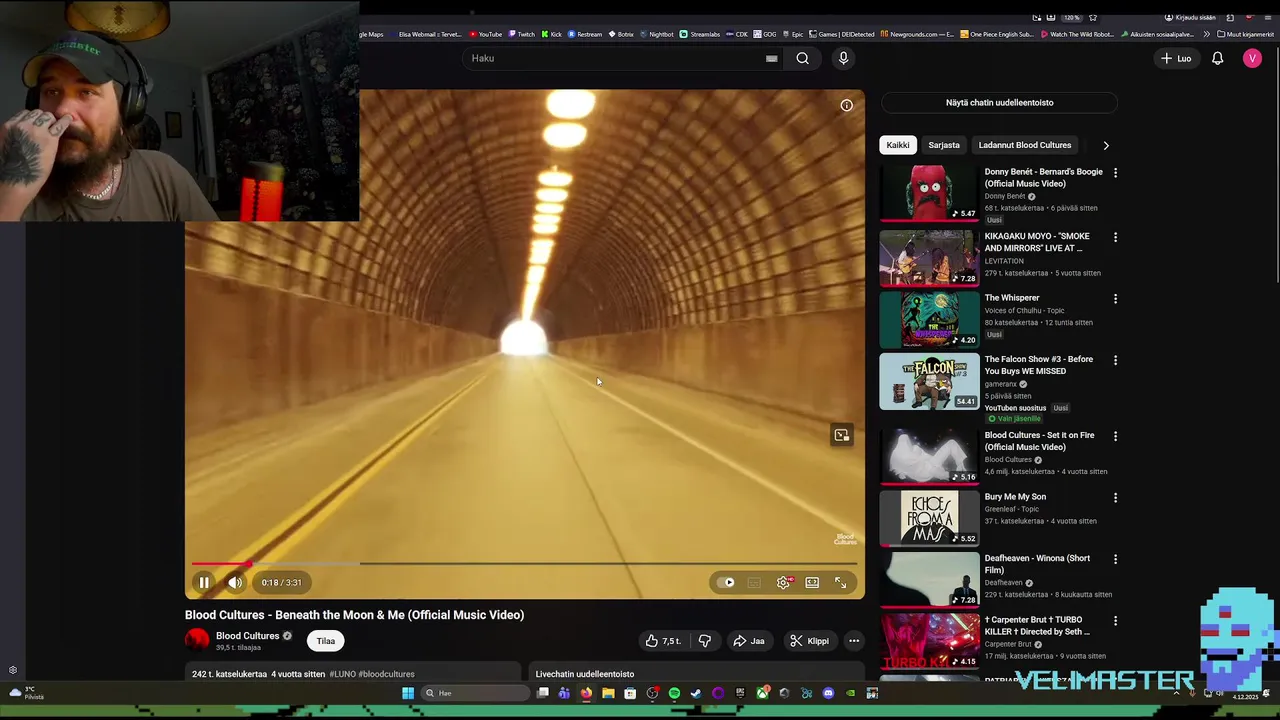The width and height of the screenshot is (1280, 720).
Task: Open options for The Falcon Show #3
Action: [x=1115, y=360]
